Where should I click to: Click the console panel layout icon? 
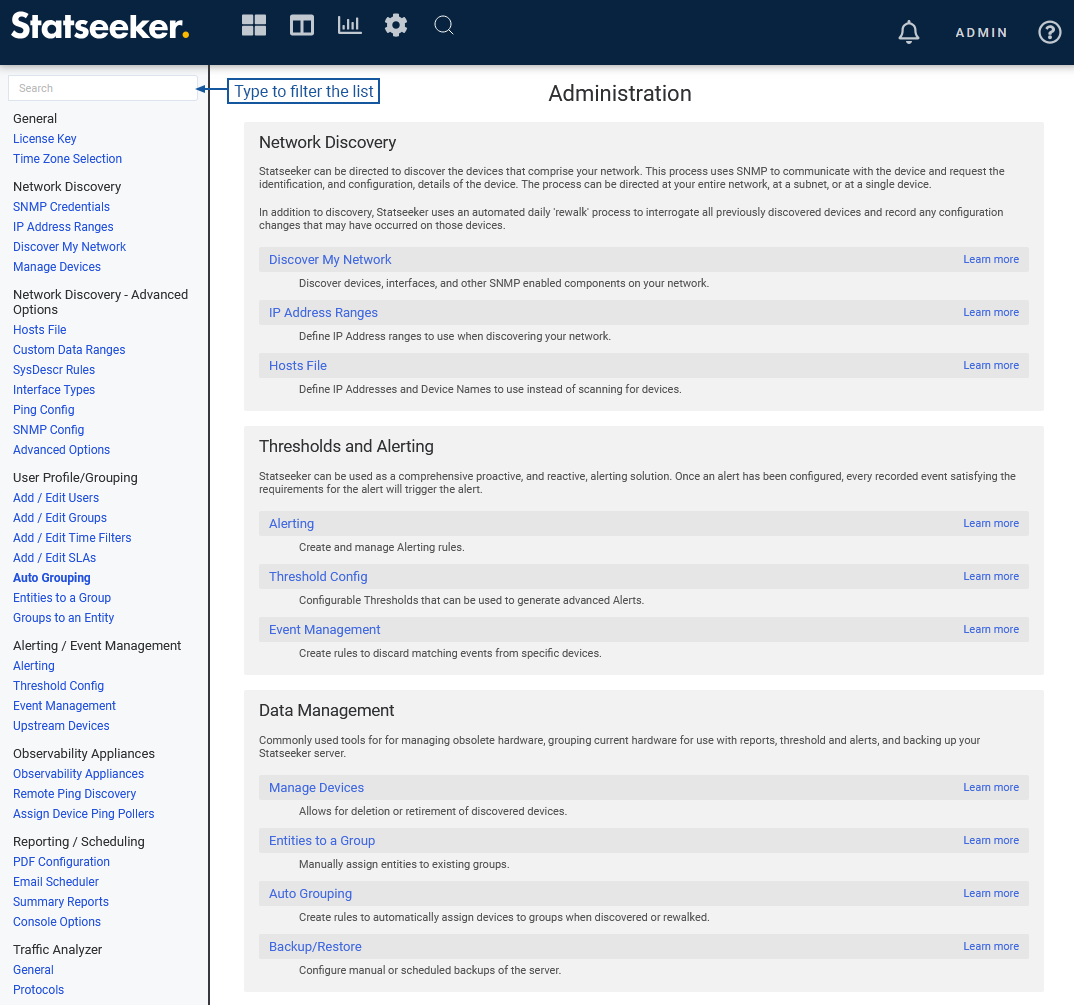point(302,26)
